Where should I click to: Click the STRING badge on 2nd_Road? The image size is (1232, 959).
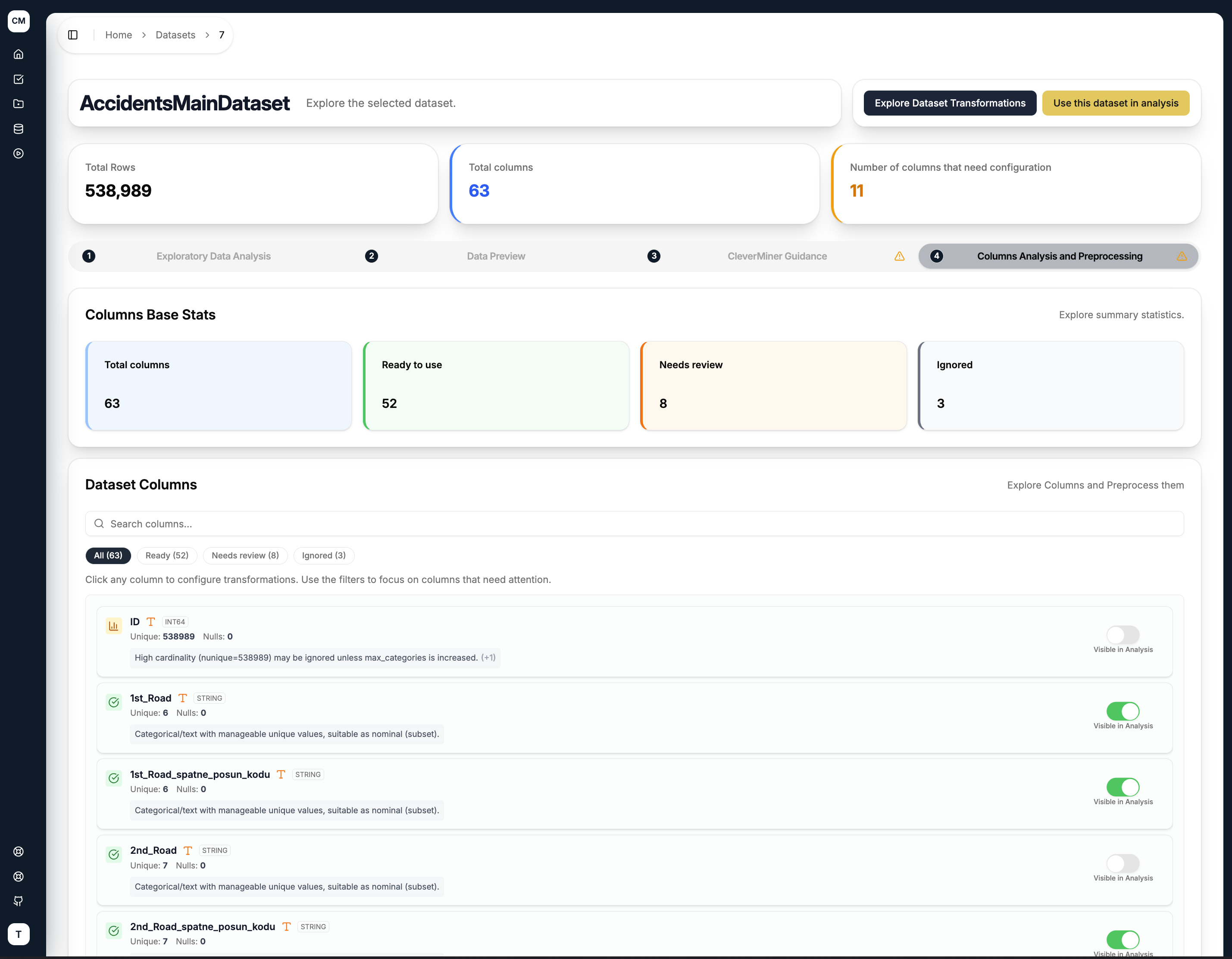pyautogui.click(x=215, y=850)
